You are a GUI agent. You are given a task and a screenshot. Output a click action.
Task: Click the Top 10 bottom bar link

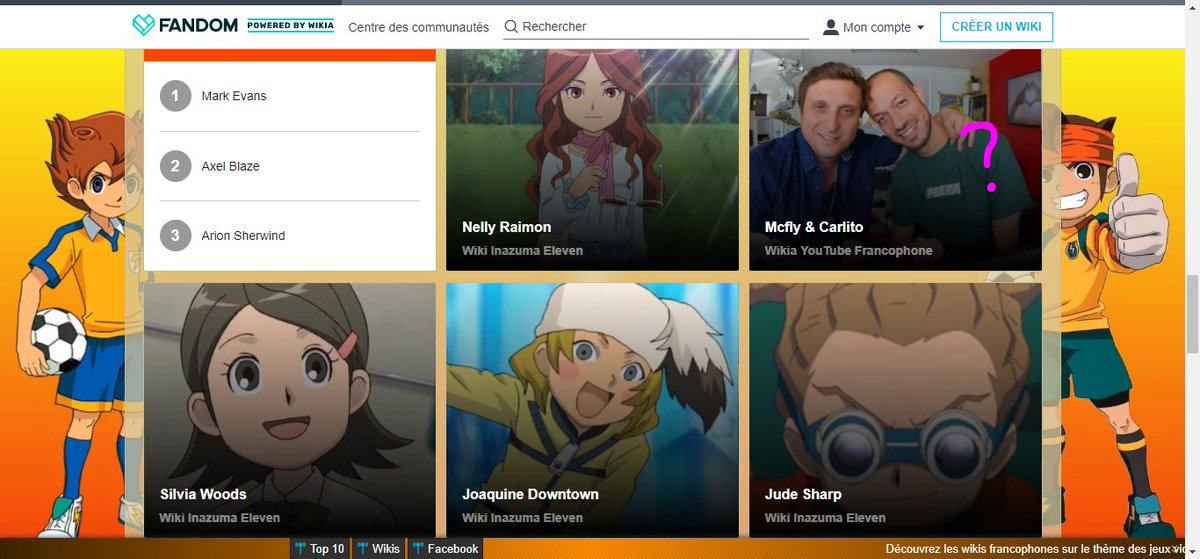[320, 548]
